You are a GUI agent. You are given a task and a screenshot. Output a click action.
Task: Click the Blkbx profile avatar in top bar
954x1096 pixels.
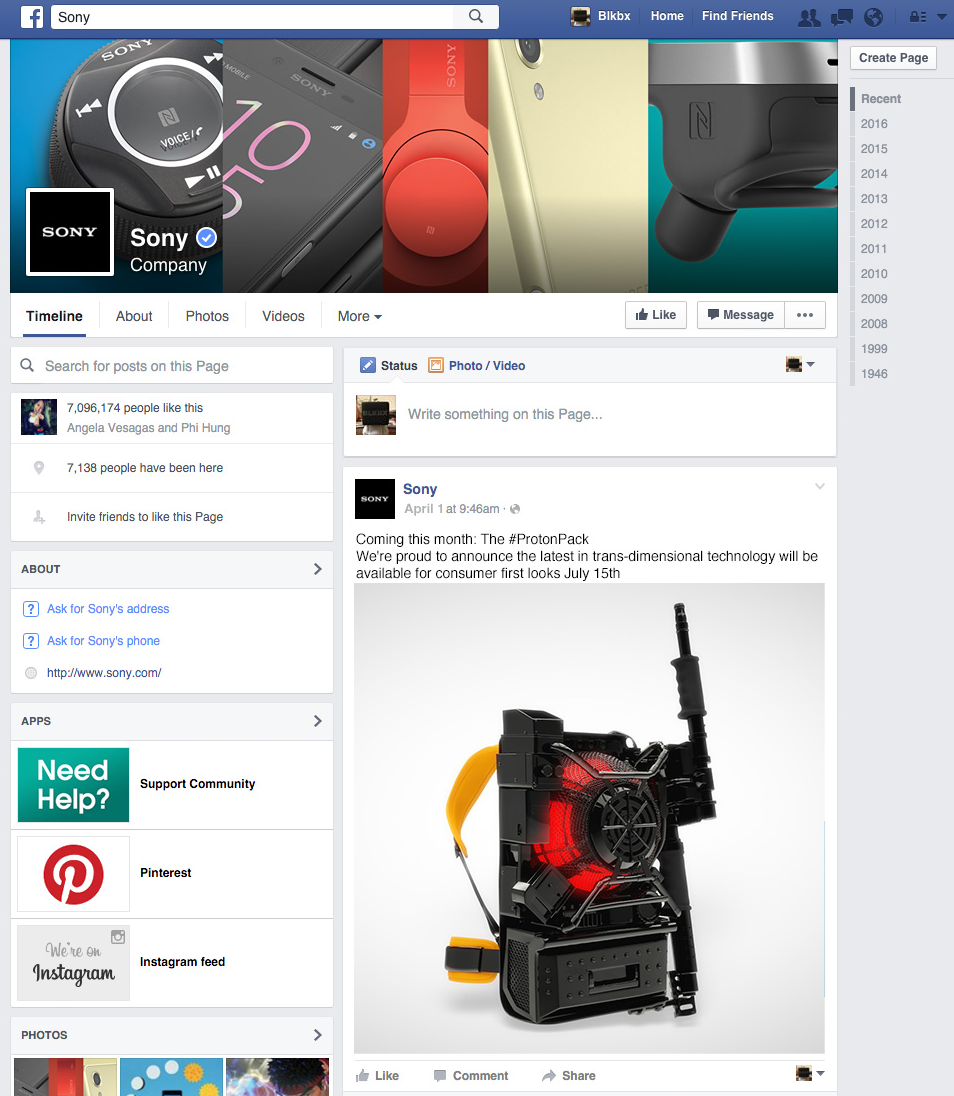[x=580, y=16]
